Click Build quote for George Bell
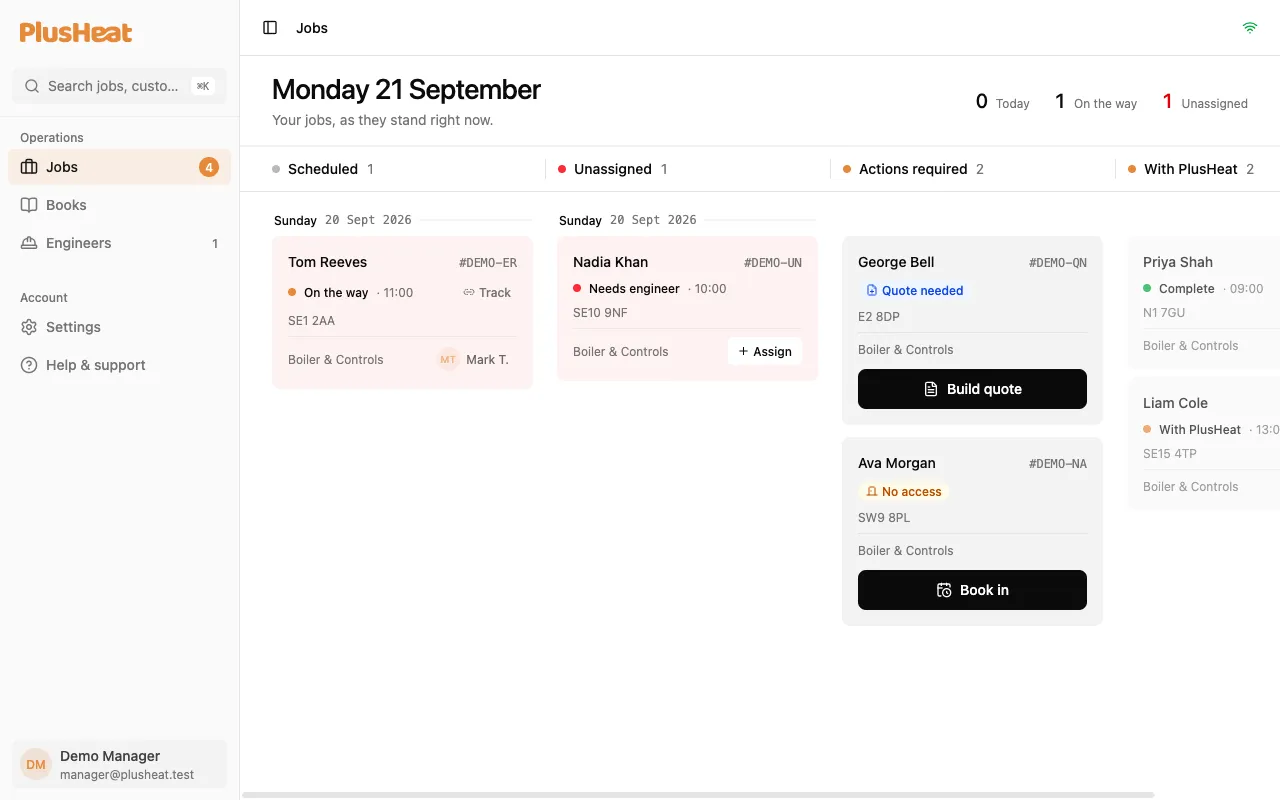Viewport: 1280px width, 800px height. pyautogui.click(x=972, y=389)
